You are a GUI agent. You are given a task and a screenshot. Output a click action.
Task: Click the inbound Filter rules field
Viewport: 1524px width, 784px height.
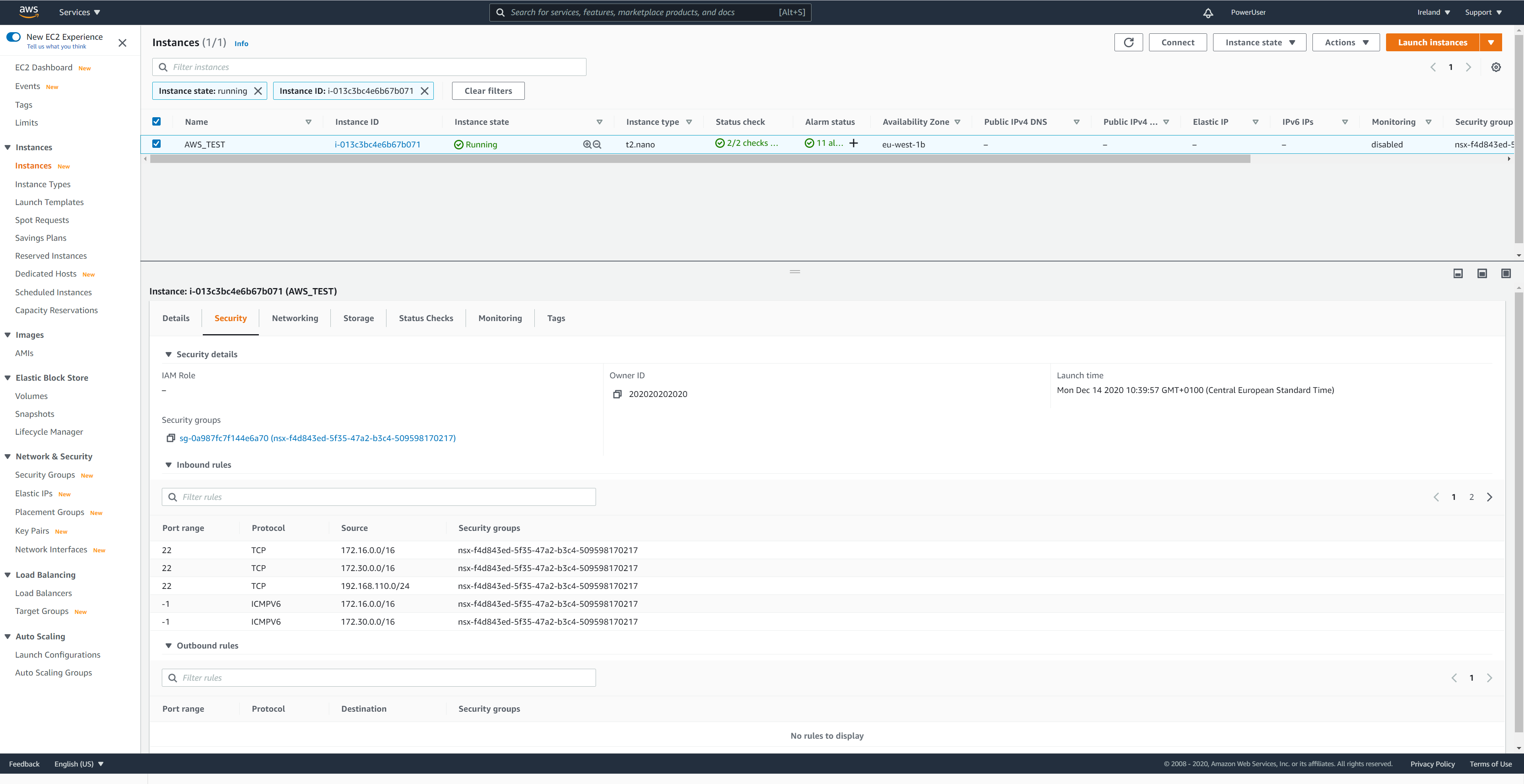pos(379,497)
